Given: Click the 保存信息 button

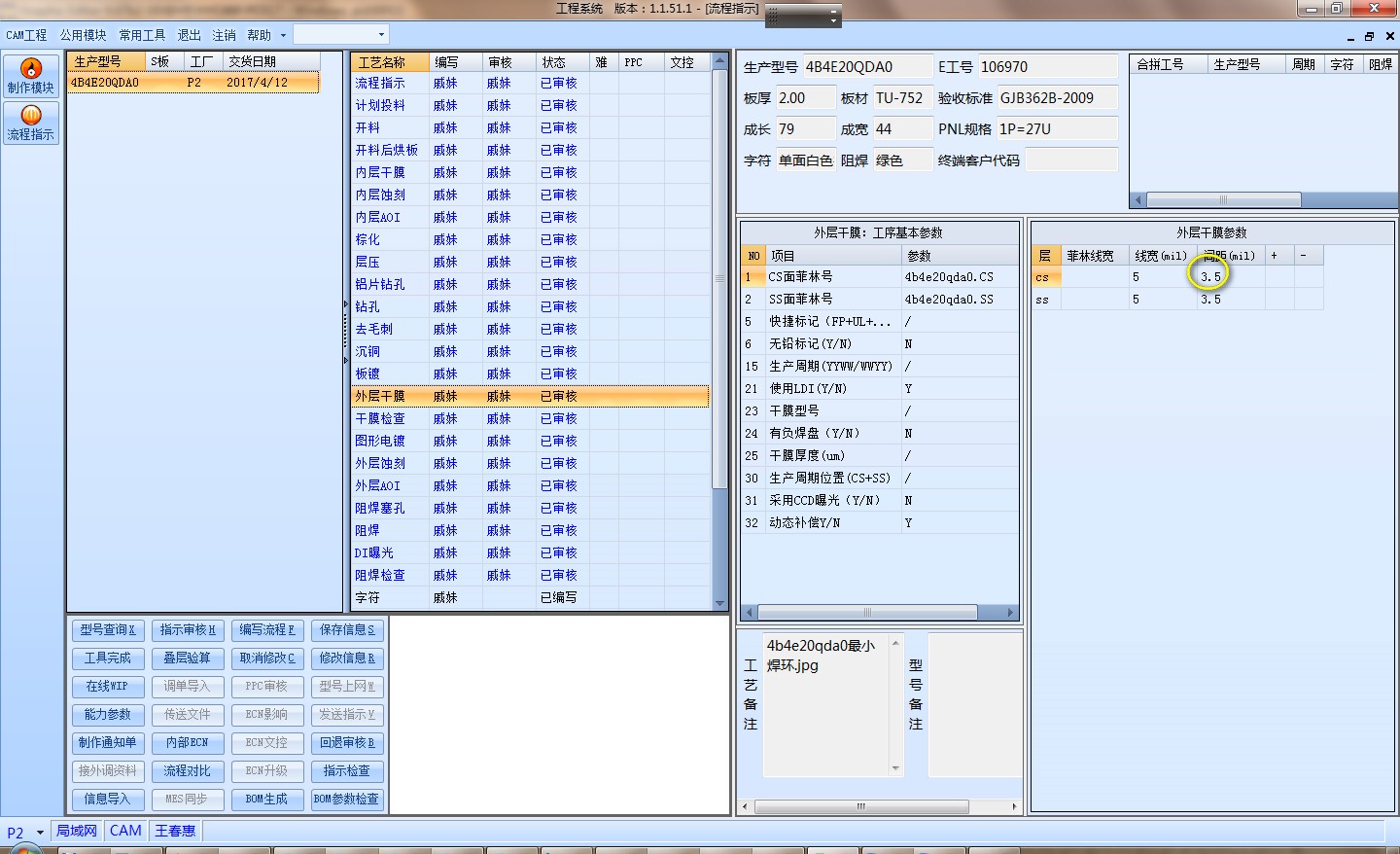Looking at the screenshot, I should [347, 630].
